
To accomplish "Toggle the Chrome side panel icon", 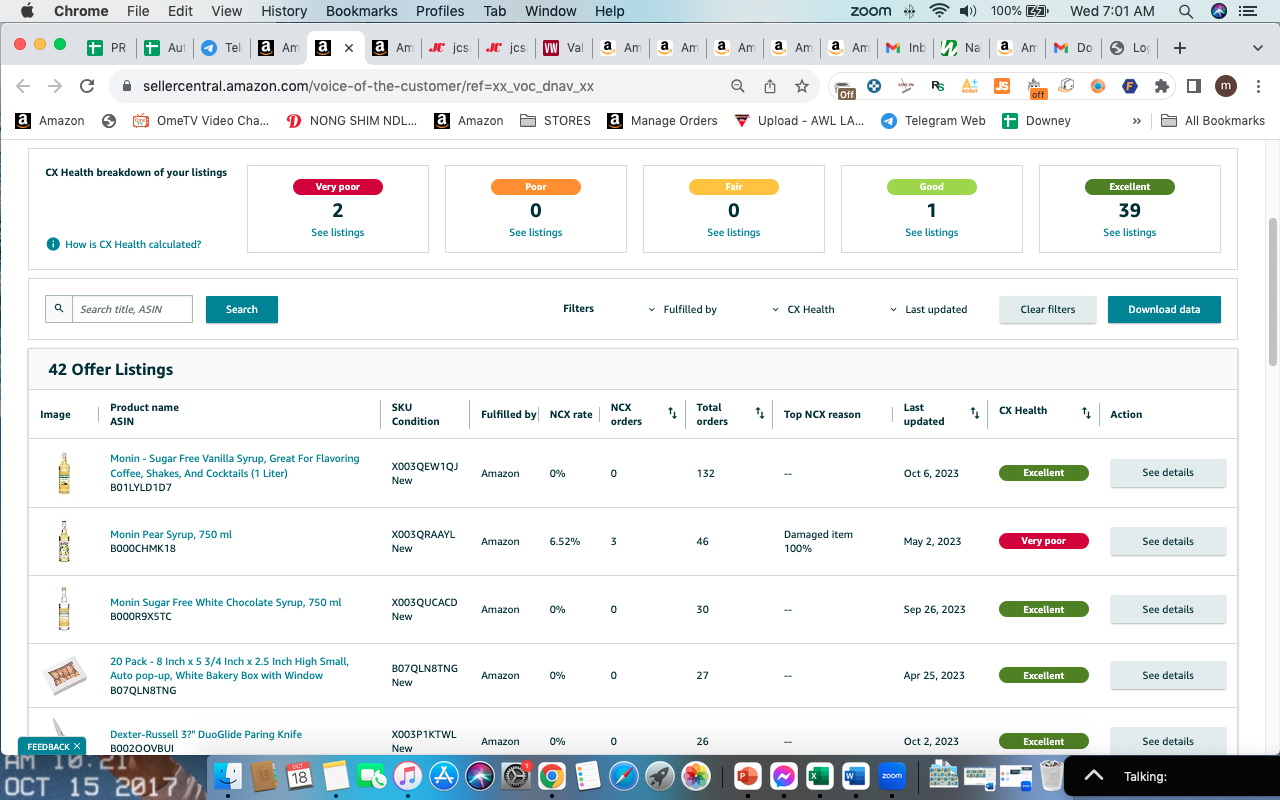I will click(x=1193, y=86).
